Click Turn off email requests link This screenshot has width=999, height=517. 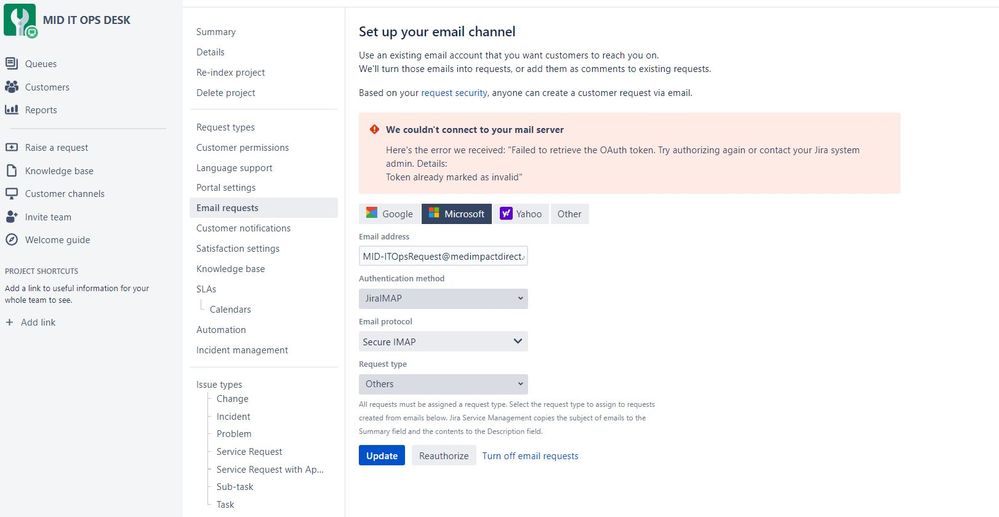(530, 456)
